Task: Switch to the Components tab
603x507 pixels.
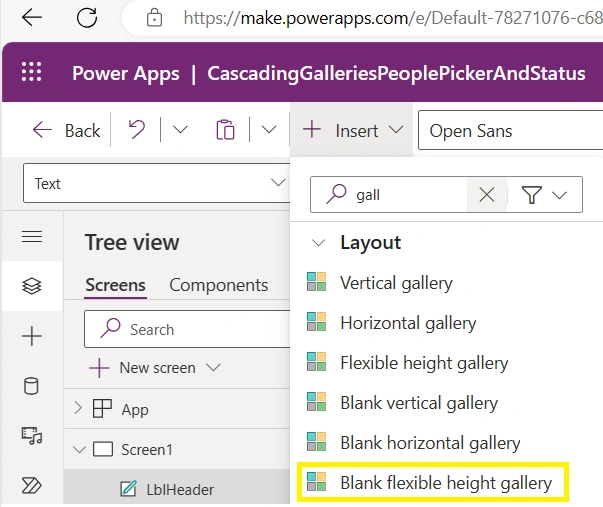Action: tap(218, 285)
